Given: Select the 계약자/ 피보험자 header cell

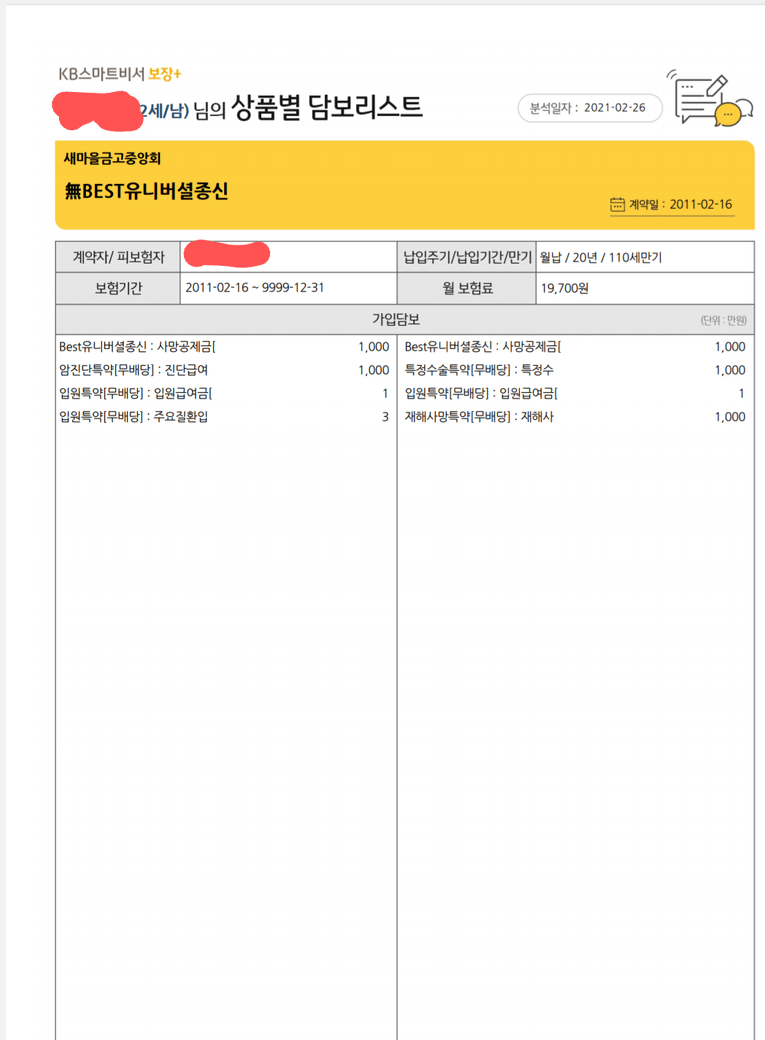Looking at the screenshot, I should tap(118, 257).
